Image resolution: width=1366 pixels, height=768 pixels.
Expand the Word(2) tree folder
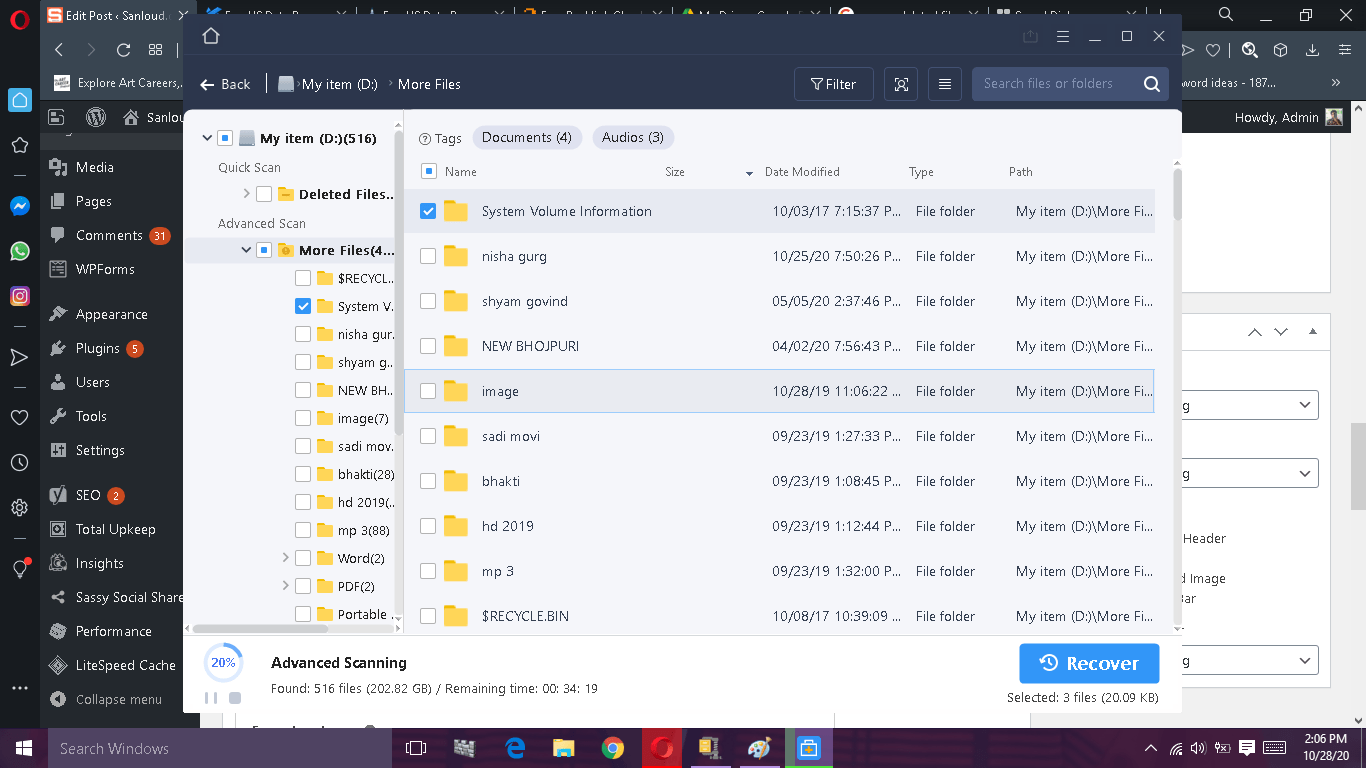[x=286, y=558]
